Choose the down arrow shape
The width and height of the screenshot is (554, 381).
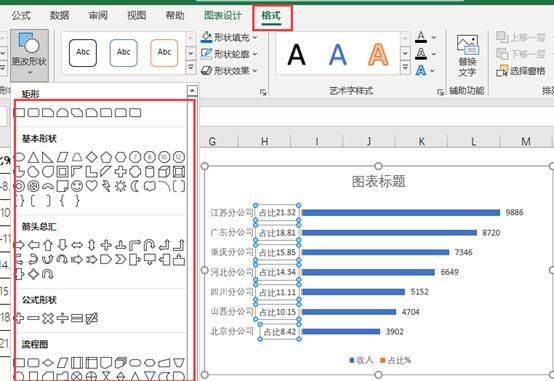pos(63,245)
